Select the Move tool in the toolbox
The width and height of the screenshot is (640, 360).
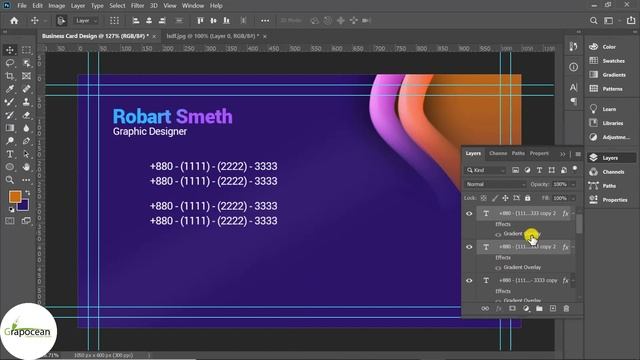click(x=10, y=50)
